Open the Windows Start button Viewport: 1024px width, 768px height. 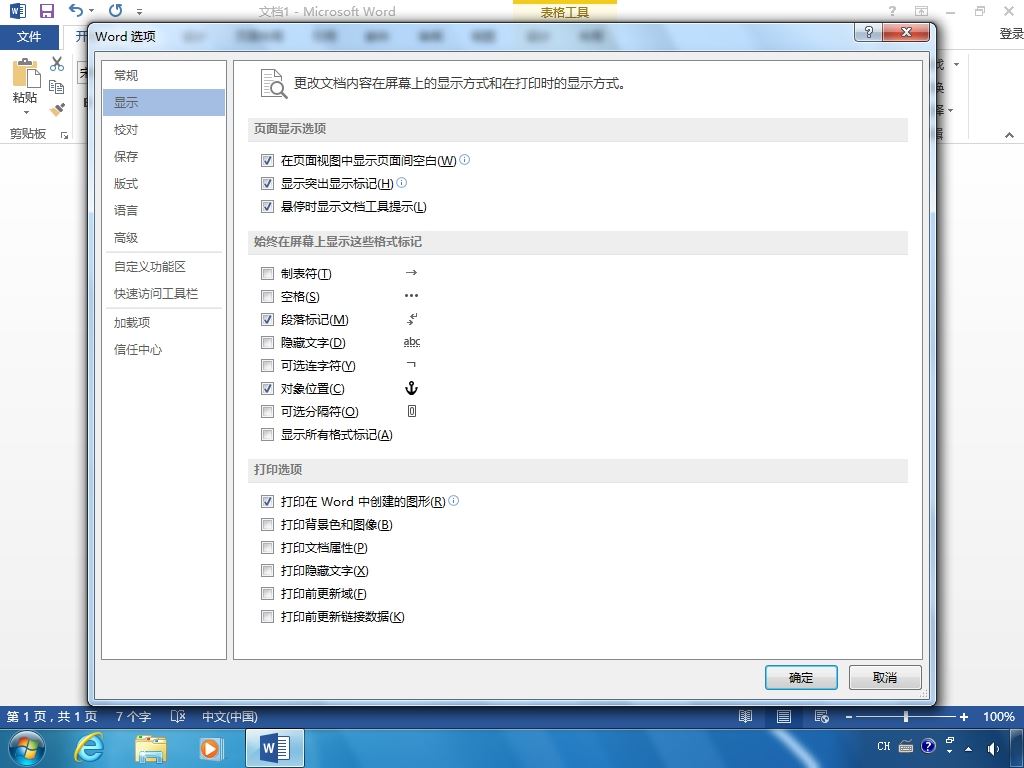point(26,748)
